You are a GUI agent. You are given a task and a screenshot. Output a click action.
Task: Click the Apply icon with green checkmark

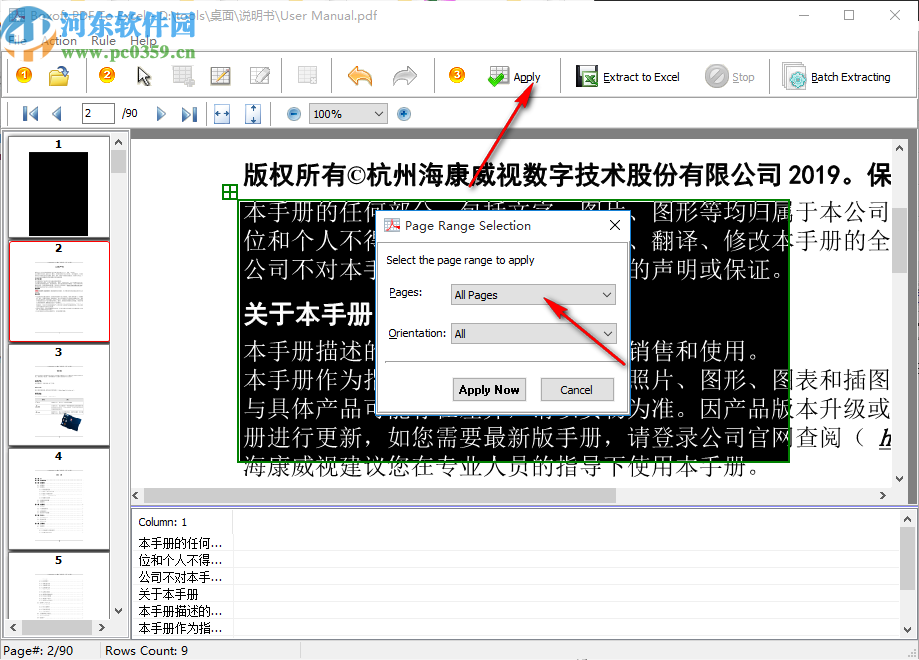497,75
